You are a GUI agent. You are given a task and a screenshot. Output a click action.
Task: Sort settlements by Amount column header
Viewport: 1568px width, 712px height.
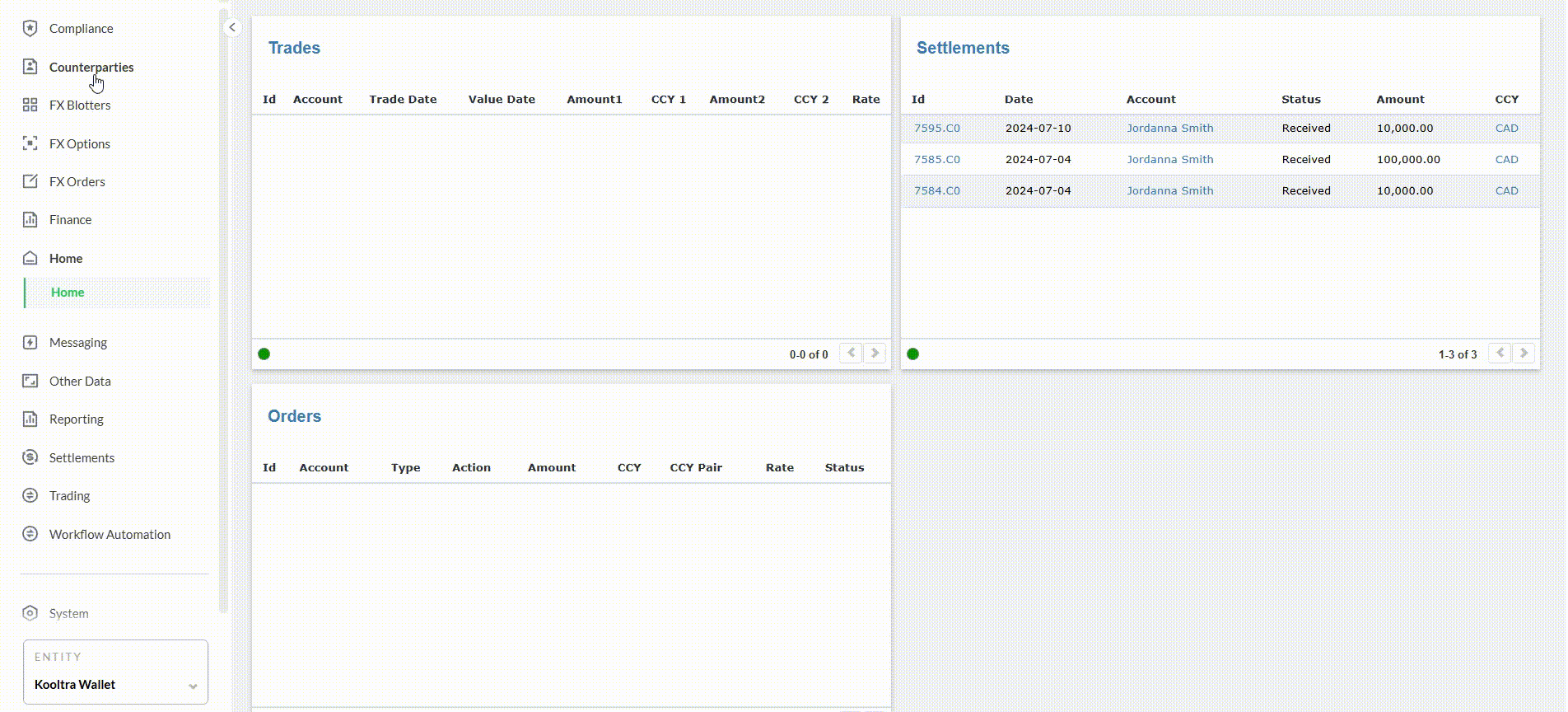1399,99
